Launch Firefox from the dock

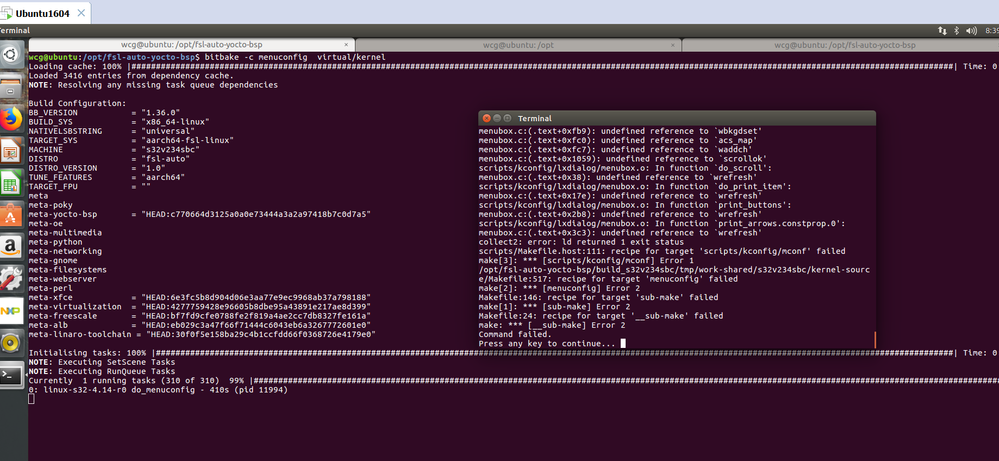click(11, 119)
